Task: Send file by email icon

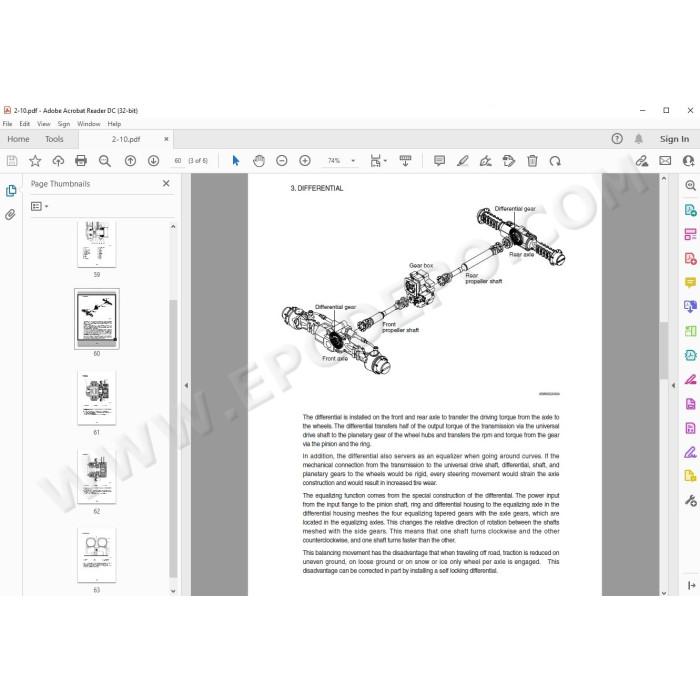Action: click(x=665, y=161)
